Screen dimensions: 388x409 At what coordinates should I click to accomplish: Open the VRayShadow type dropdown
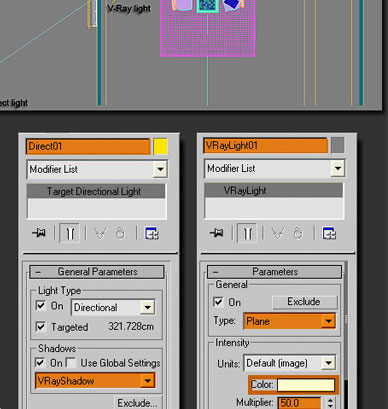147,381
